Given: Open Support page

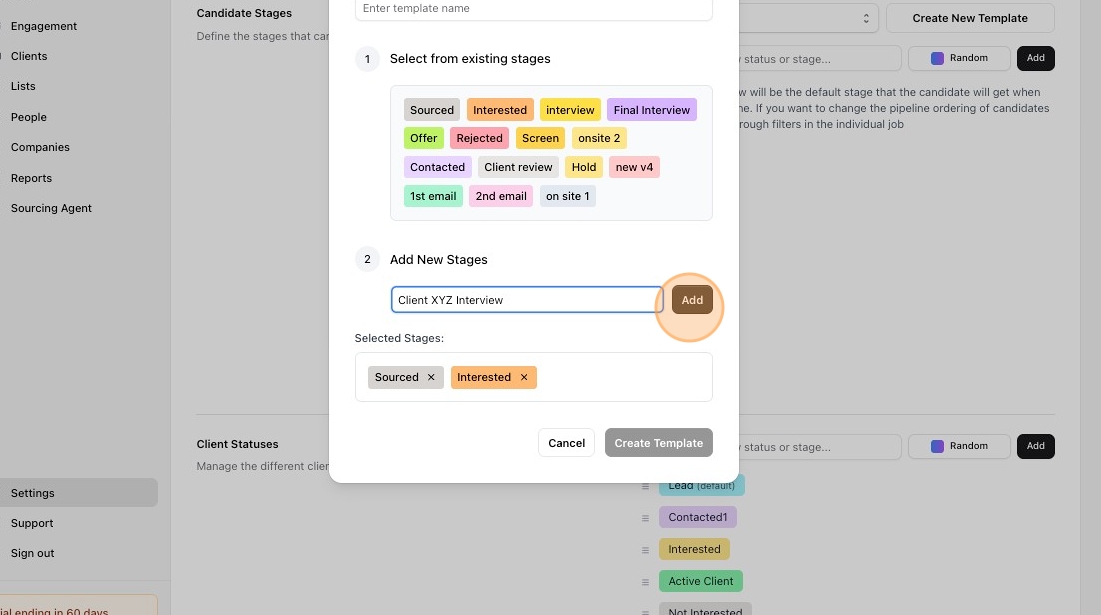Looking at the screenshot, I should click(32, 523).
